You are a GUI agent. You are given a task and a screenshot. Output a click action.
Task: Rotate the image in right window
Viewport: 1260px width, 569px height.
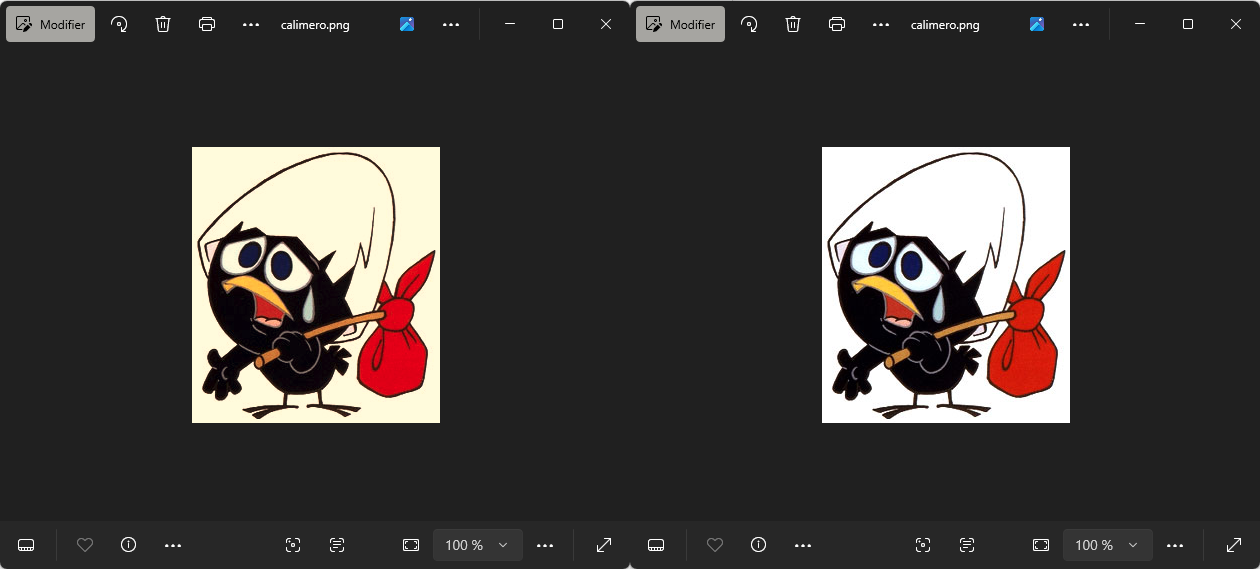[x=749, y=24]
